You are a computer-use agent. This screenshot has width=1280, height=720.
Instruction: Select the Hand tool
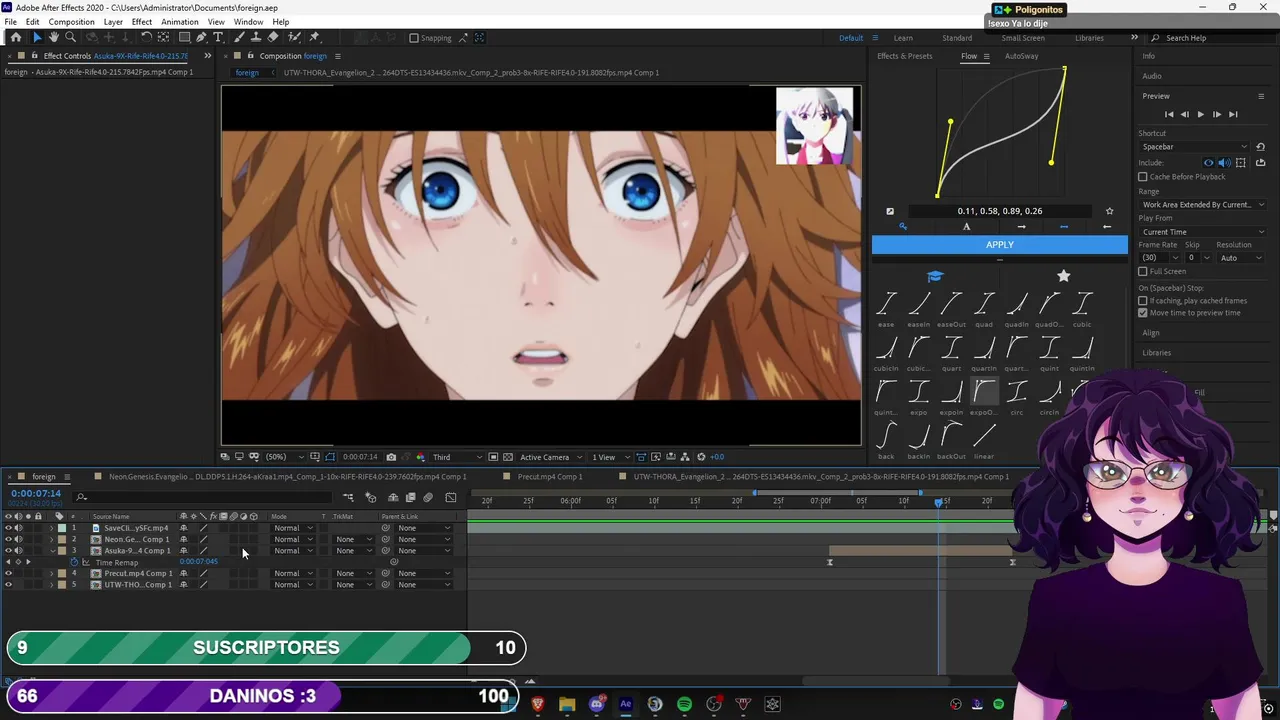tap(54, 37)
